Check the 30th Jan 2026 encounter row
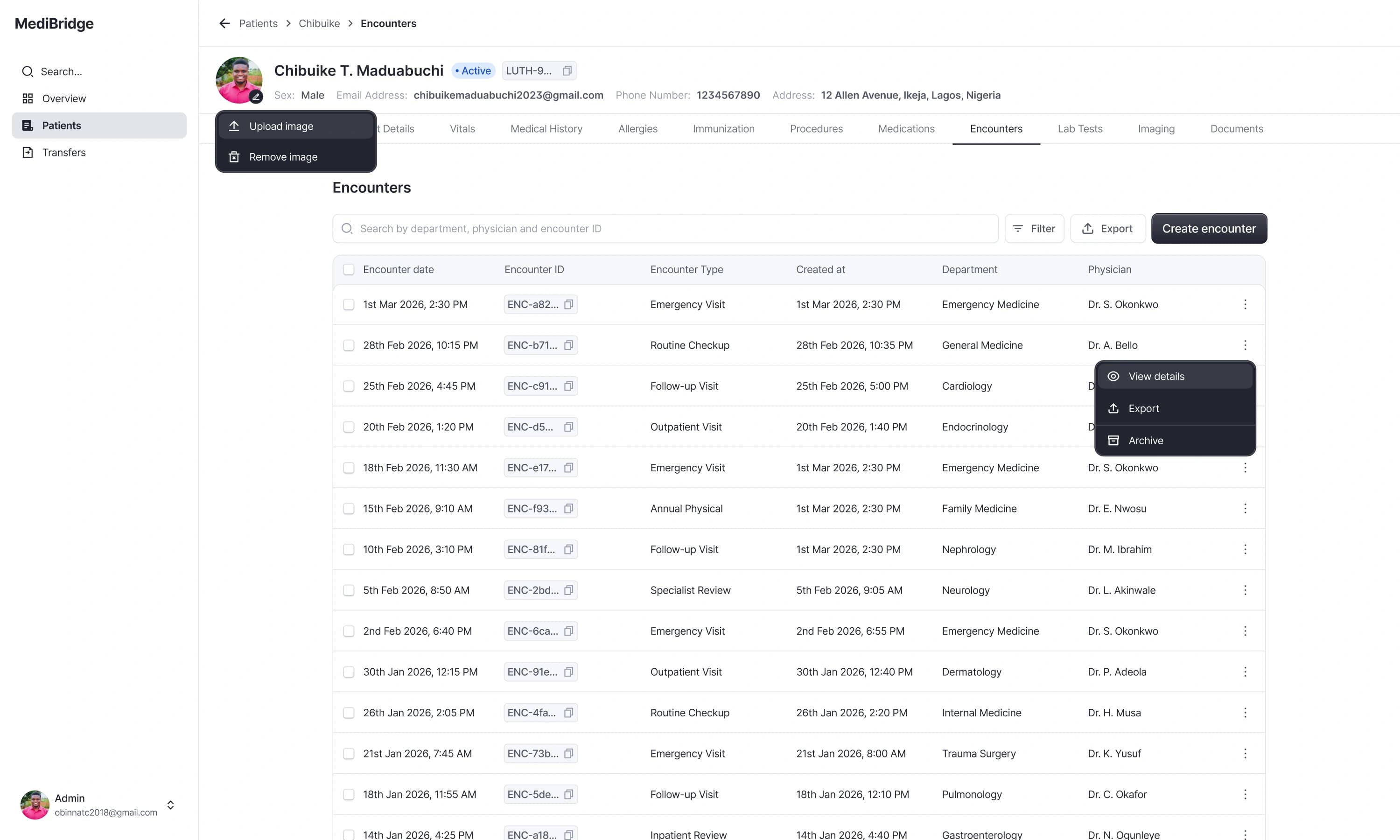This screenshot has width=1400, height=840. point(349,672)
